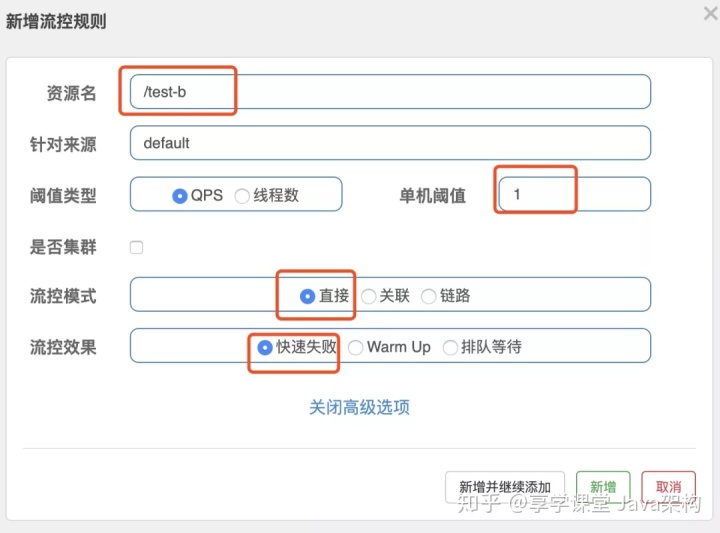Click the 针对来源 input field with default

tap(390, 143)
